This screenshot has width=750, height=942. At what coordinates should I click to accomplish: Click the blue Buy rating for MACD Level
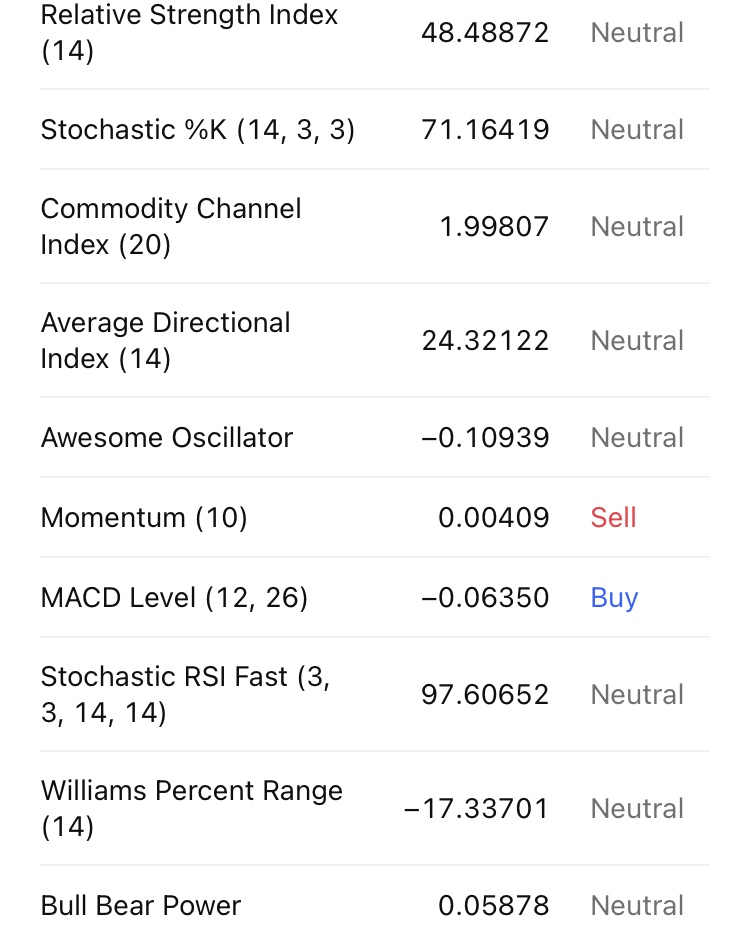pyautogui.click(x=614, y=597)
